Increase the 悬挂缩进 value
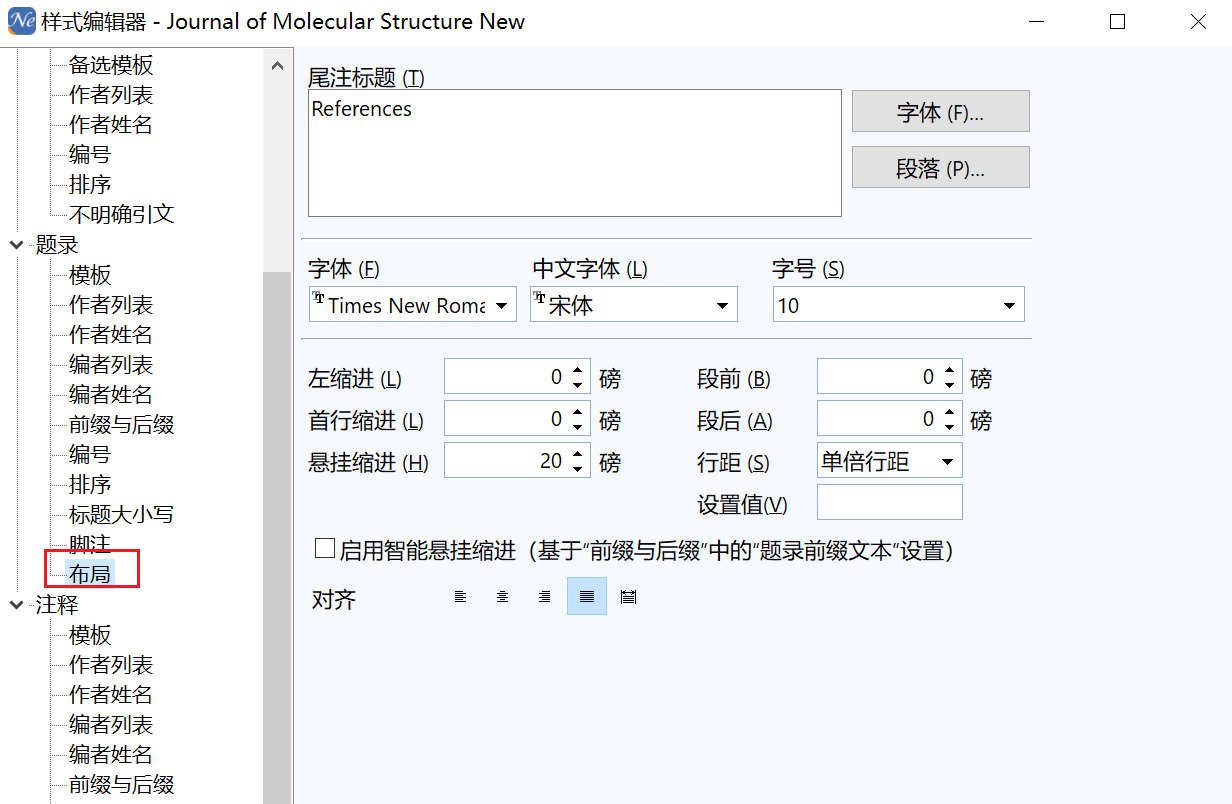 tap(577, 455)
